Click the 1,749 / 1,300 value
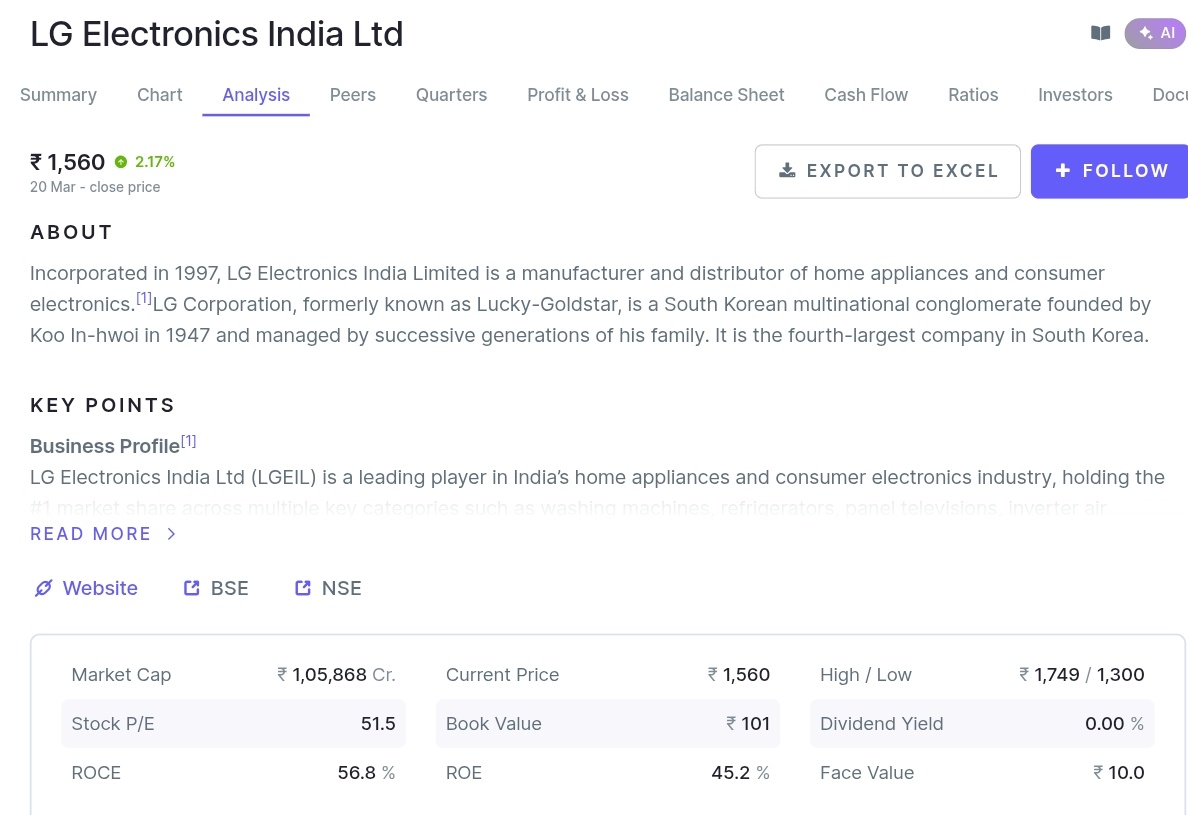 (x=1082, y=675)
